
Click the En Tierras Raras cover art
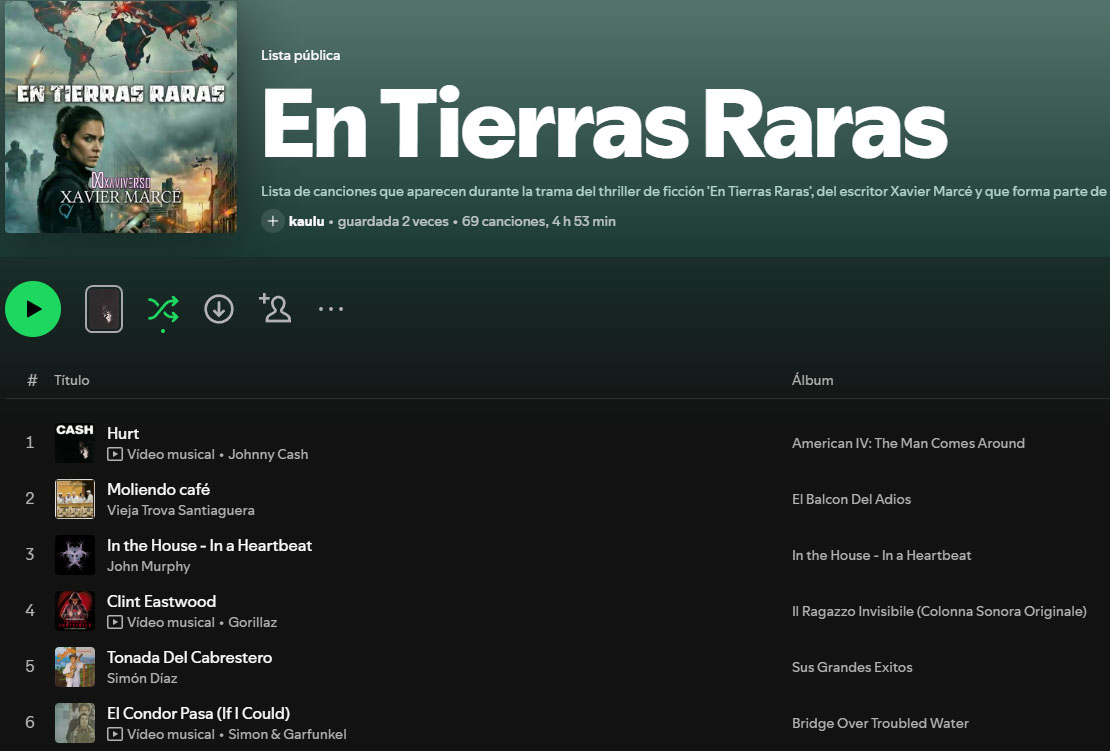coord(120,117)
